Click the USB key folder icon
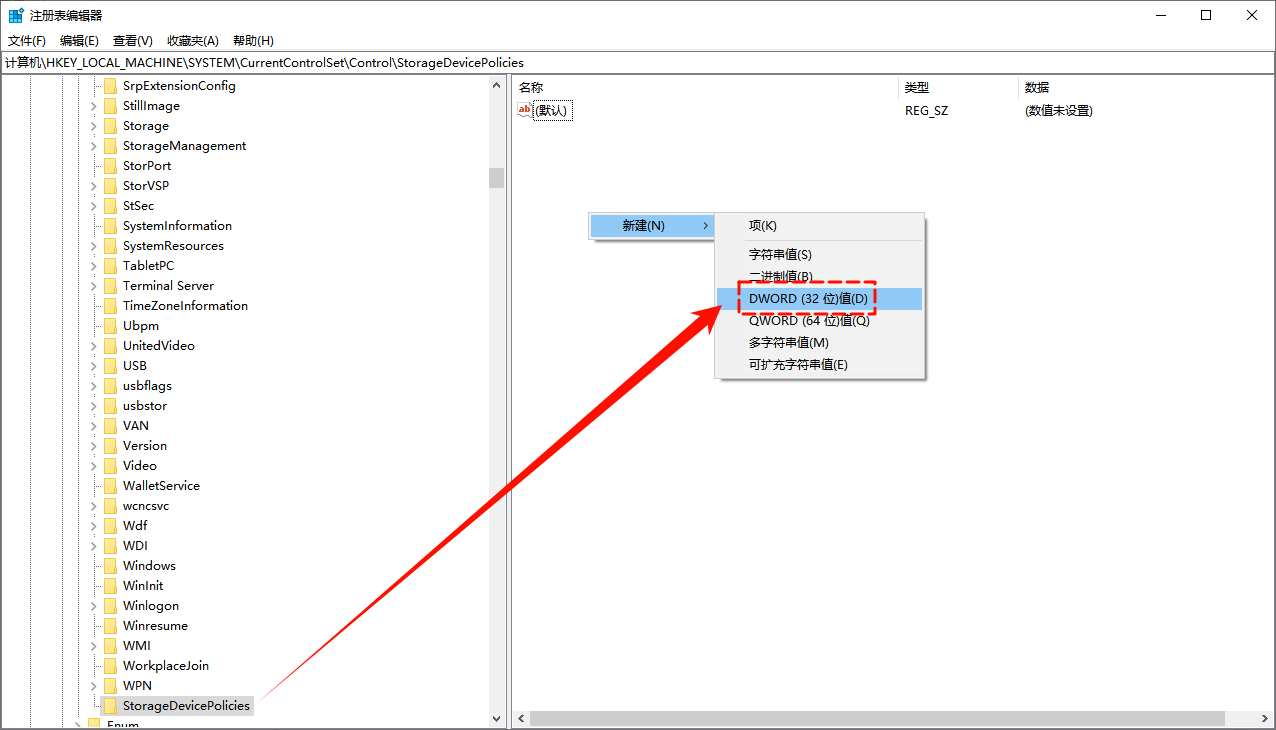The height and width of the screenshot is (730, 1276). (110, 366)
